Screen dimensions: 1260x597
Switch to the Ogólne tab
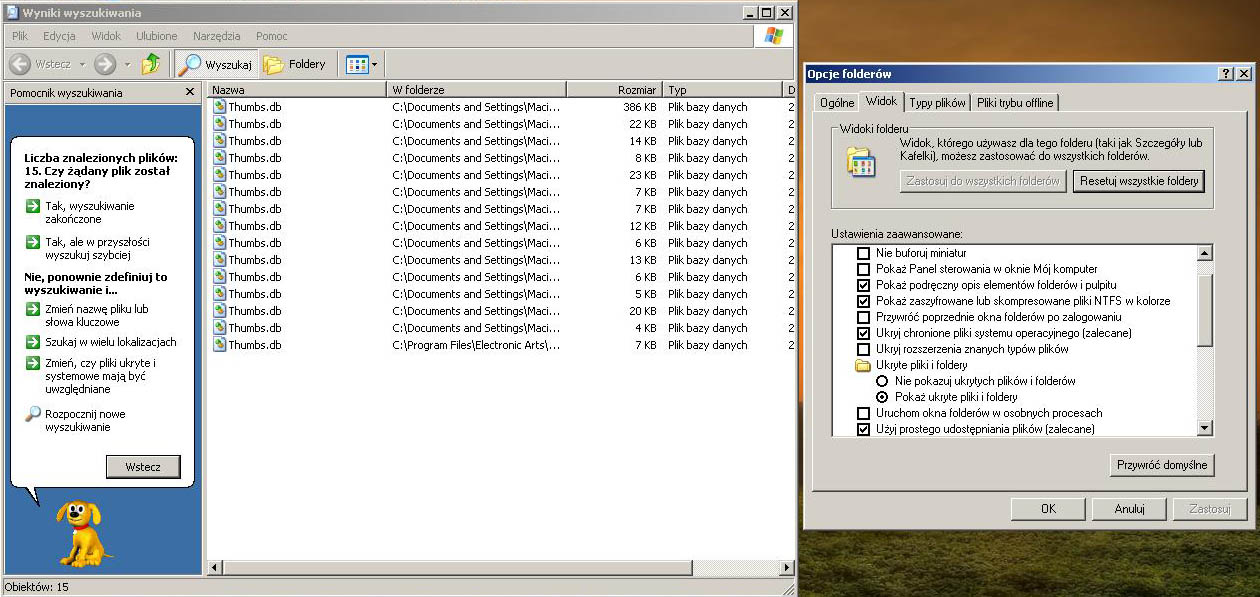837,103
